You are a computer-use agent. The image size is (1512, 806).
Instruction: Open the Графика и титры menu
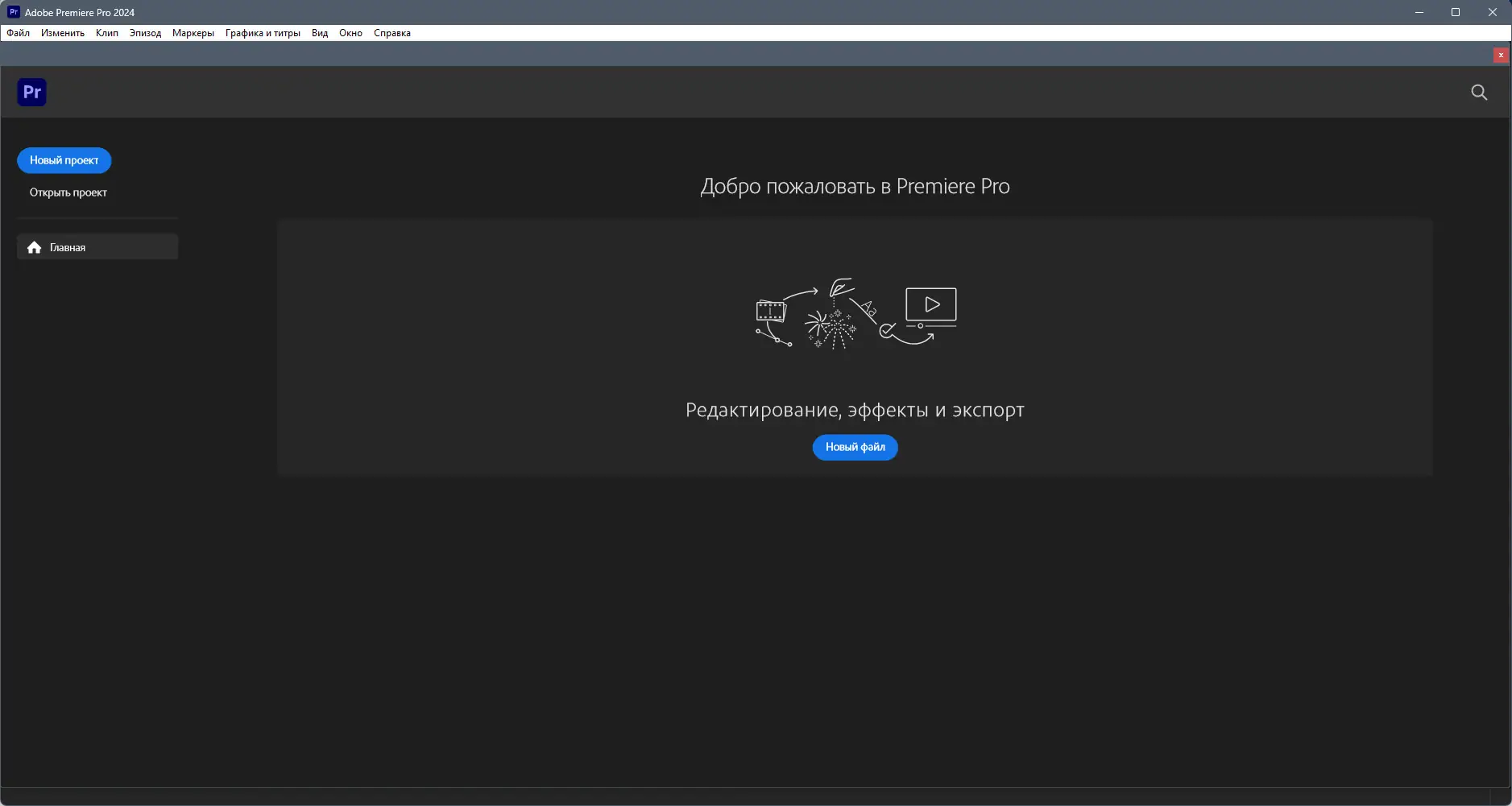[262, 33]
